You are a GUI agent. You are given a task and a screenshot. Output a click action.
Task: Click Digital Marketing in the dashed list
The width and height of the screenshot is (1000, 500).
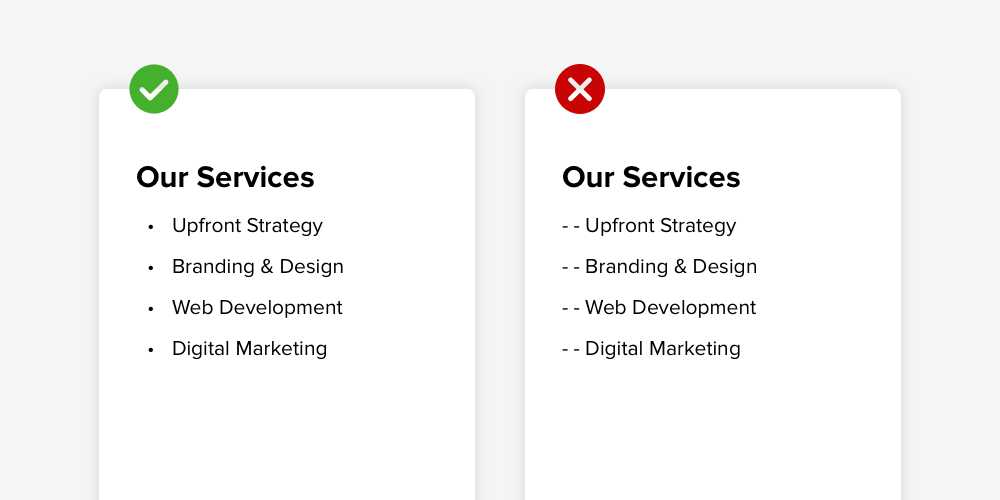663,348
